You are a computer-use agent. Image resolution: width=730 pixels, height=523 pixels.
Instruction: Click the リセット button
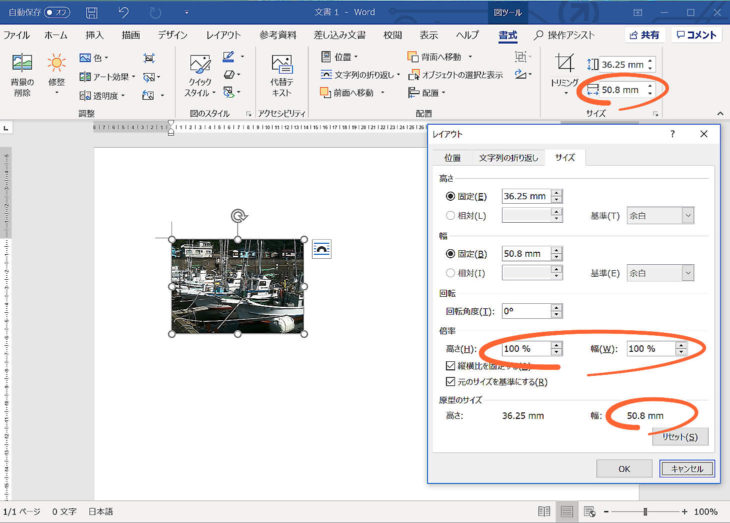pos(679,436)
